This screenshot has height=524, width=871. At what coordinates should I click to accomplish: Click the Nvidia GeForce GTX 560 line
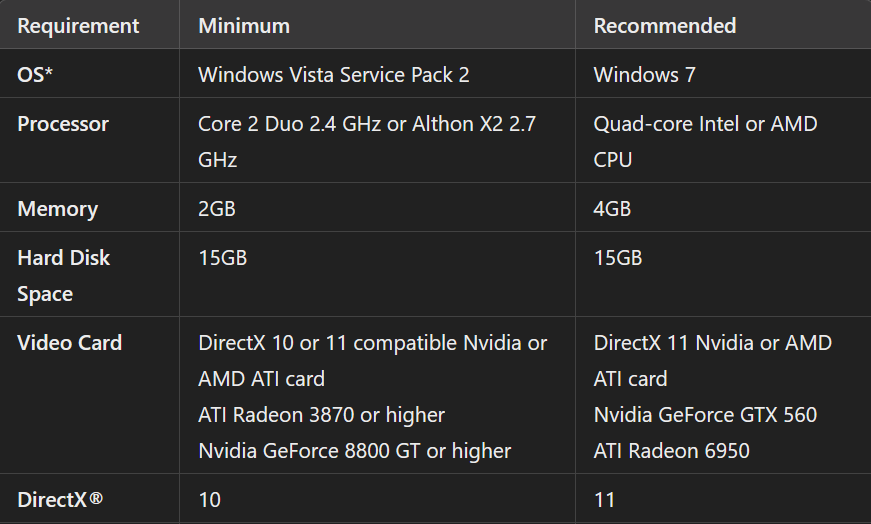(705, 414)
